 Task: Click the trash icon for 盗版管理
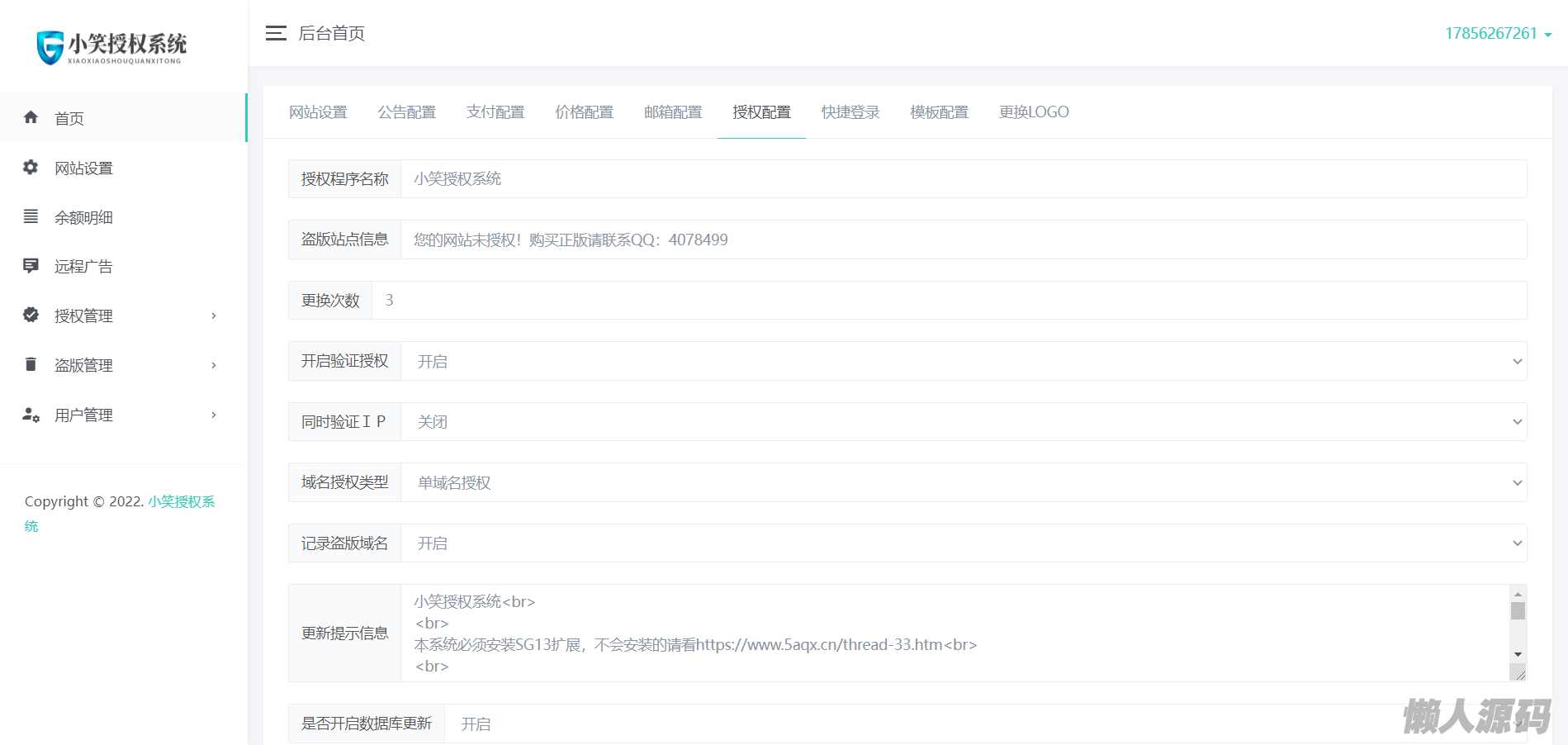pos(31,364)
